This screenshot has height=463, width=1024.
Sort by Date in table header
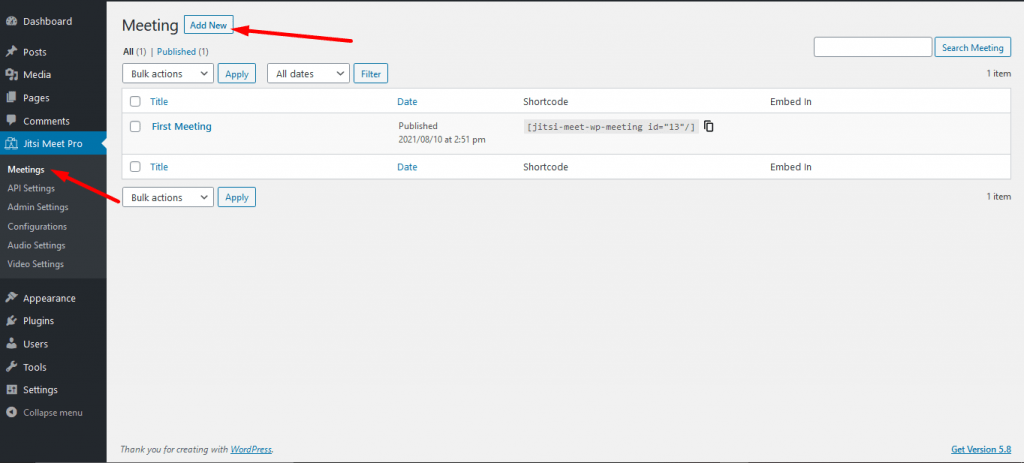point(407,102)
